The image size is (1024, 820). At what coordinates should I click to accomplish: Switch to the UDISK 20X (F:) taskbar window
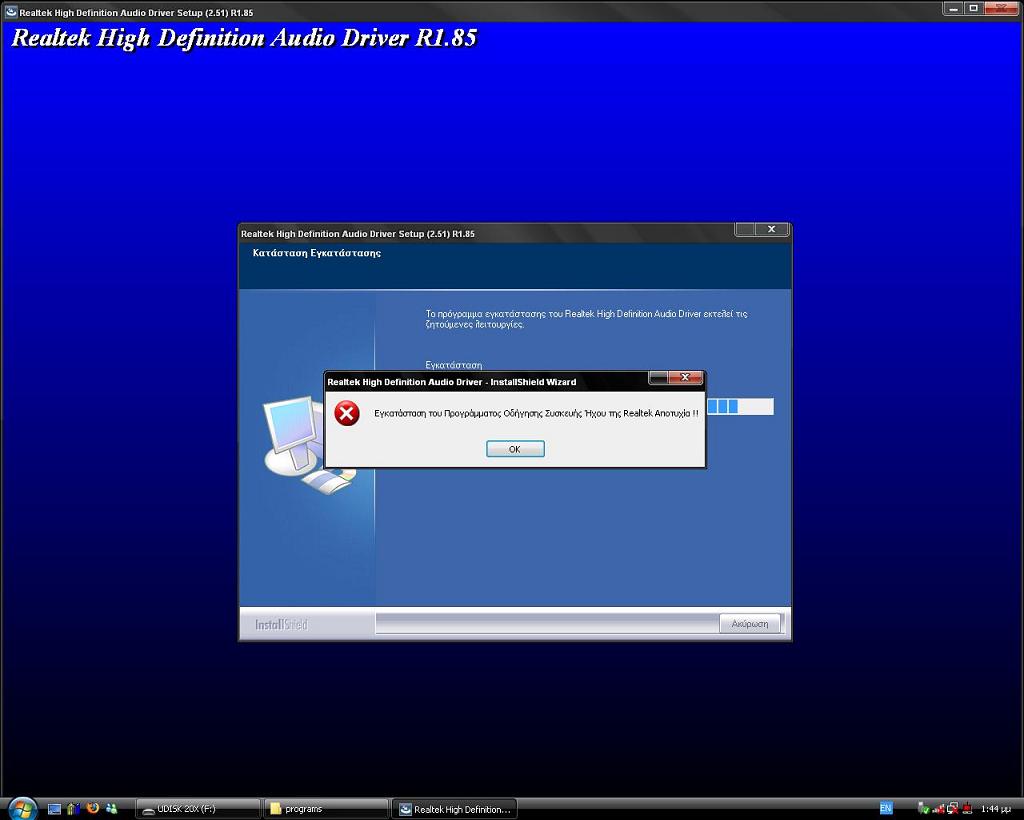click(x=197, y=809)
